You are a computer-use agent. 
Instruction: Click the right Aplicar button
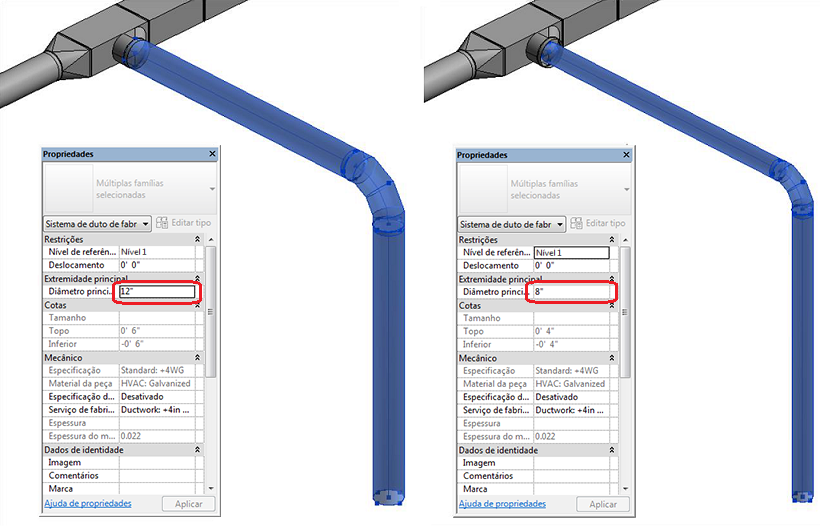coord(603,504)
